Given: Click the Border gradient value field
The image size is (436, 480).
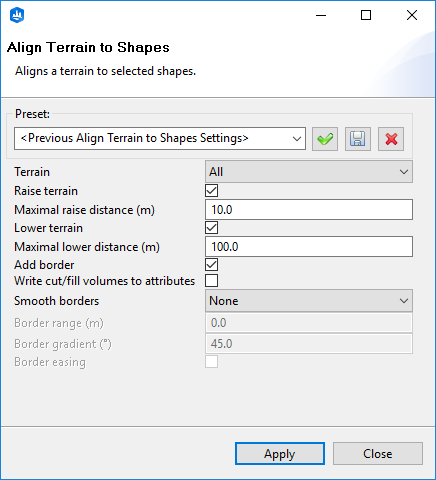Looking at the screenshot, I should click(309, 344).
